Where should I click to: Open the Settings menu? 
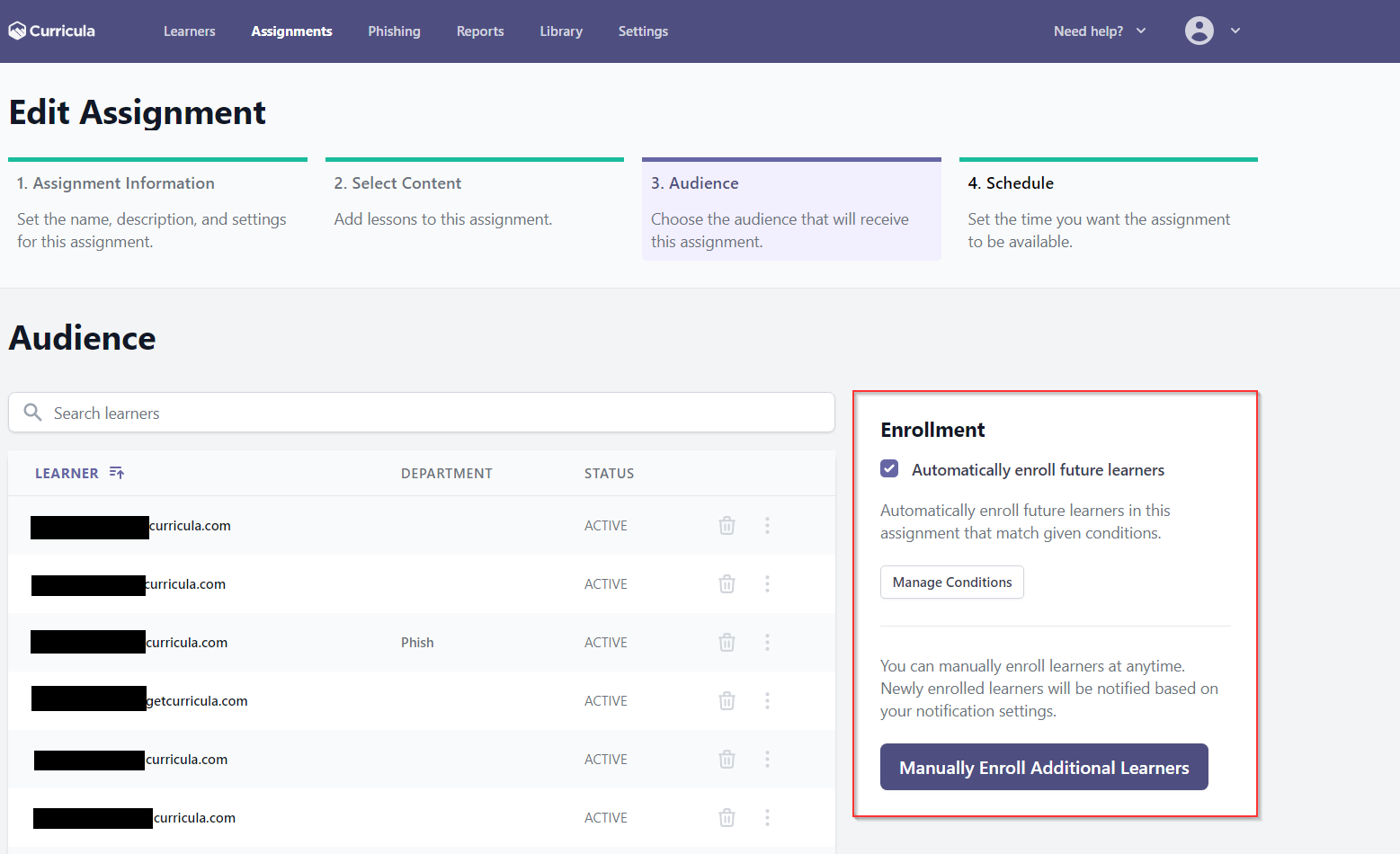click(x=643, y=31)
